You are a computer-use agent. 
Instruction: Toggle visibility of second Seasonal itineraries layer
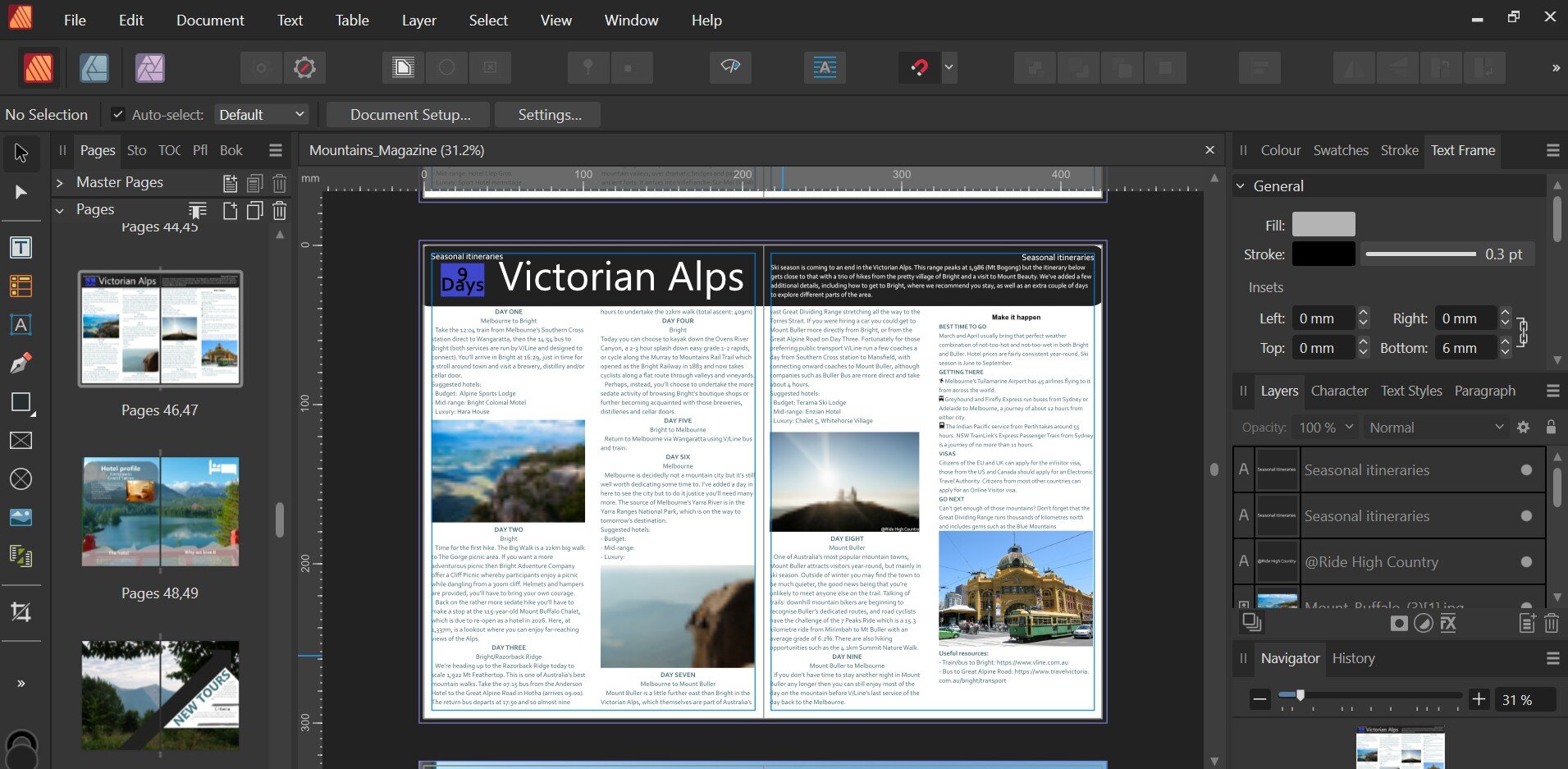click(1526, 516)
